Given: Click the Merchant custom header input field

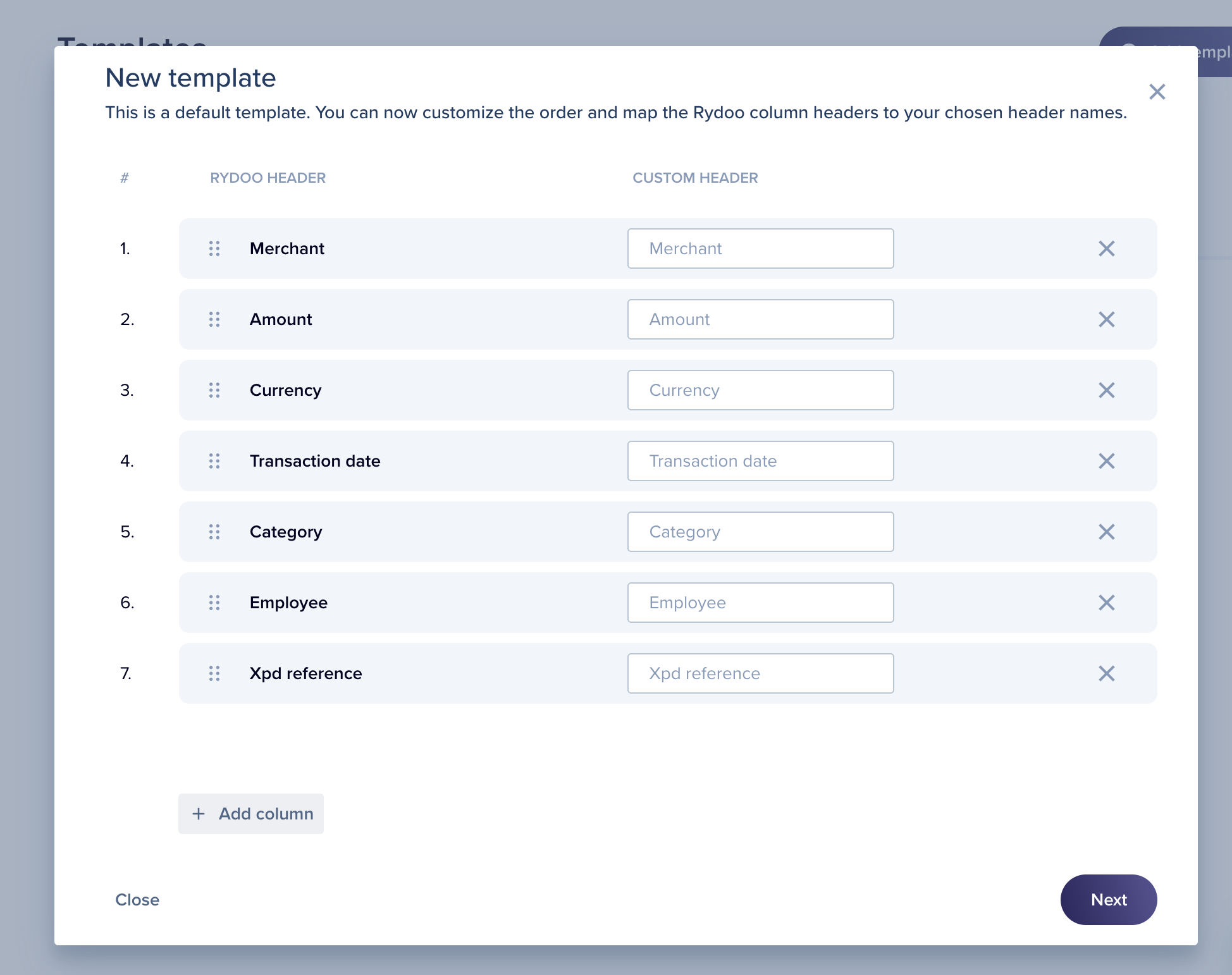Looking at the screenshot, I should [x=760, y=248].
